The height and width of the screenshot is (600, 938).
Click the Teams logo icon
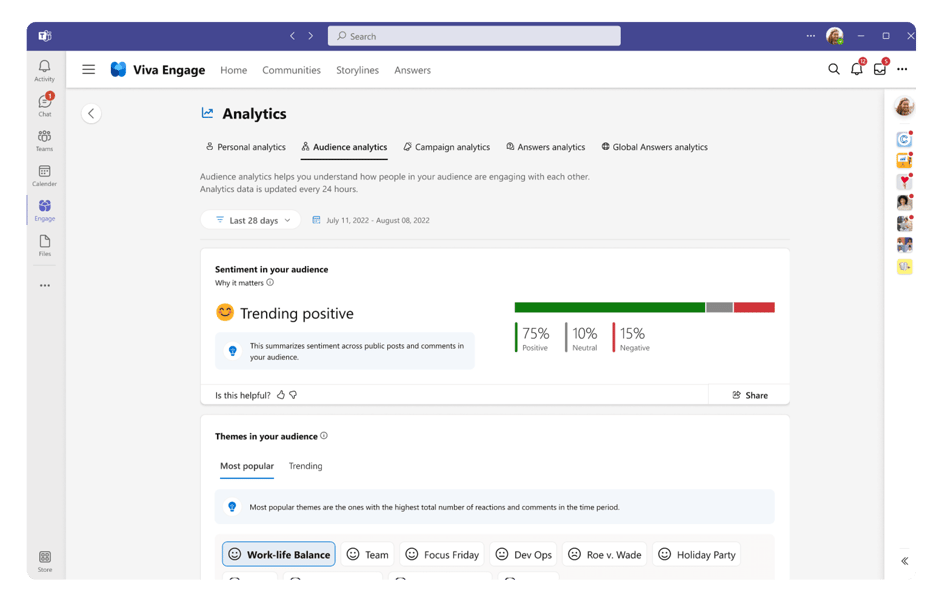45,36
